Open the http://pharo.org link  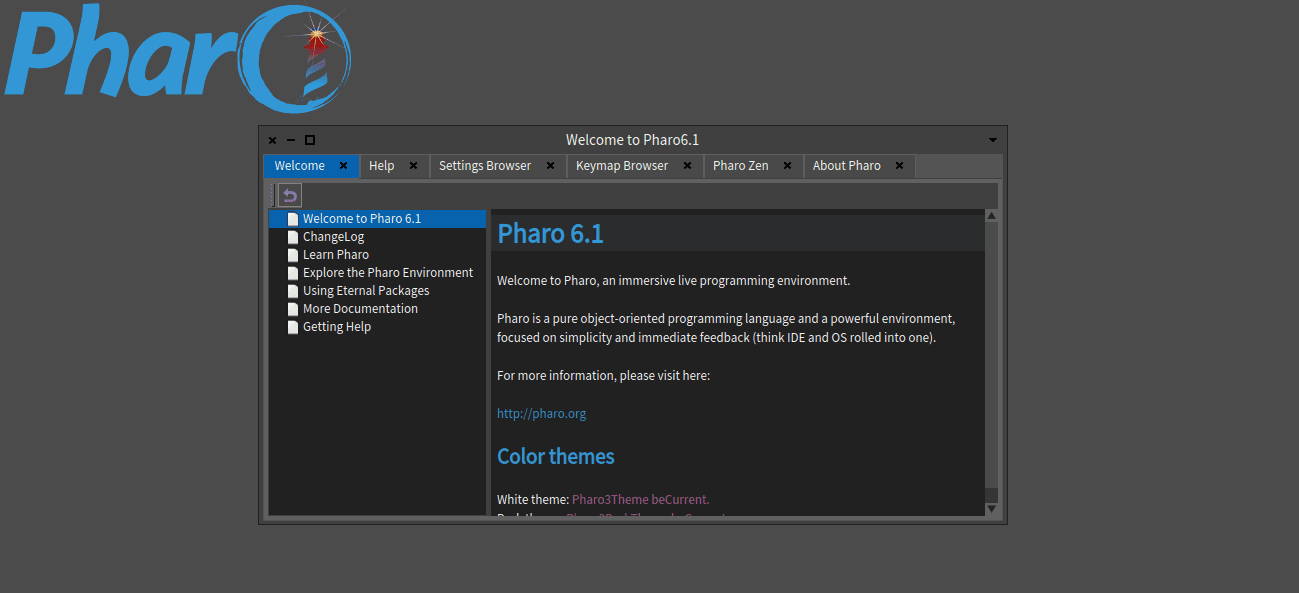point(541,412)
